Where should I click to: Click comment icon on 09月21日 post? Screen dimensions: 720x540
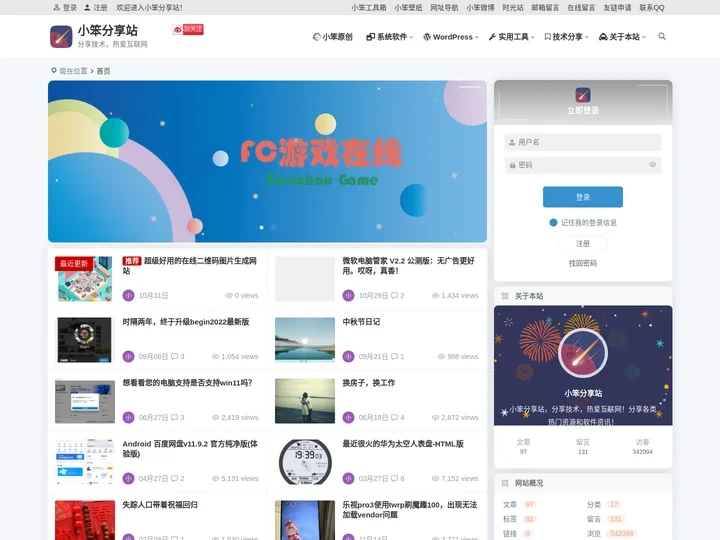click(x=394, y=356)
